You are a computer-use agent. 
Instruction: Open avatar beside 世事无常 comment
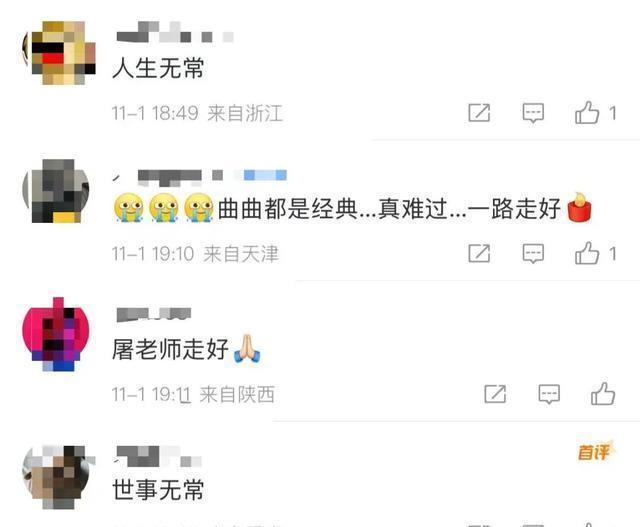pyautogui.click(x=57, y=477)
